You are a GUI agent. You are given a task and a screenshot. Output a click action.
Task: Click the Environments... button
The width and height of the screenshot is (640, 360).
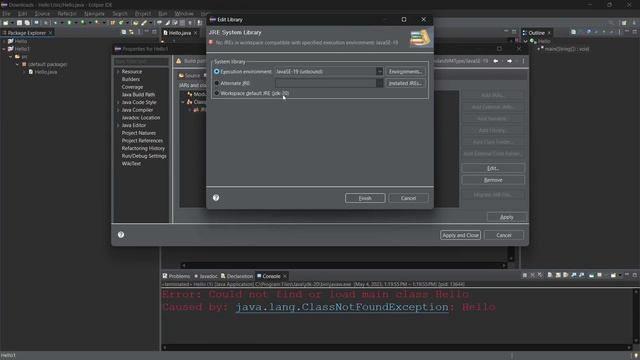pos(405,71)
